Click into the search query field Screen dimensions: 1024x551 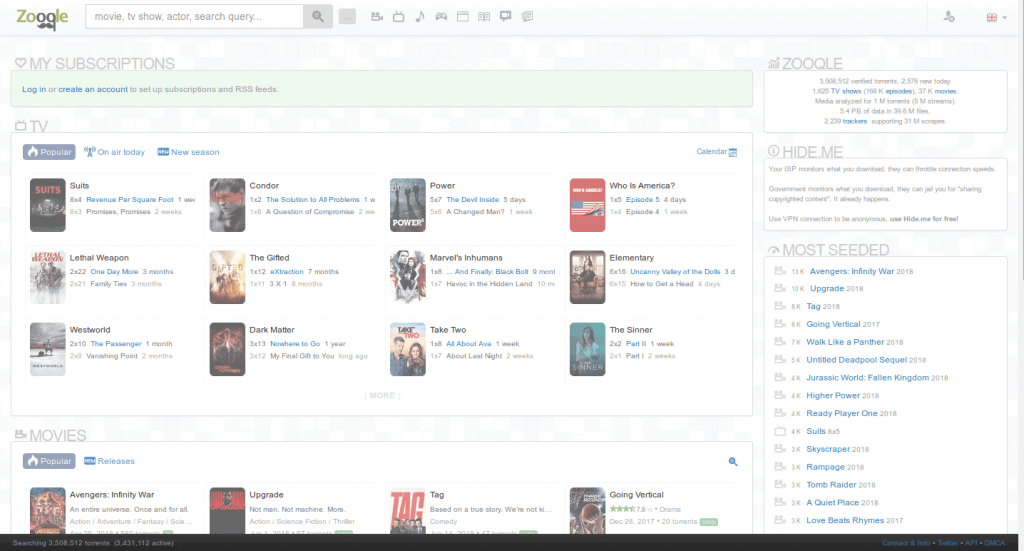(195, 17)
